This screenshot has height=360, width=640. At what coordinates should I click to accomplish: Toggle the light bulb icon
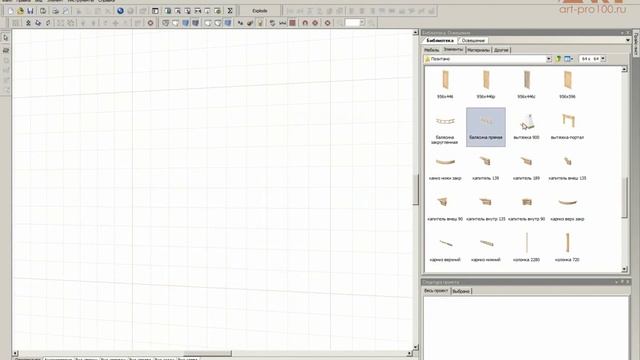pyautogui.click(x=260, y=23)
